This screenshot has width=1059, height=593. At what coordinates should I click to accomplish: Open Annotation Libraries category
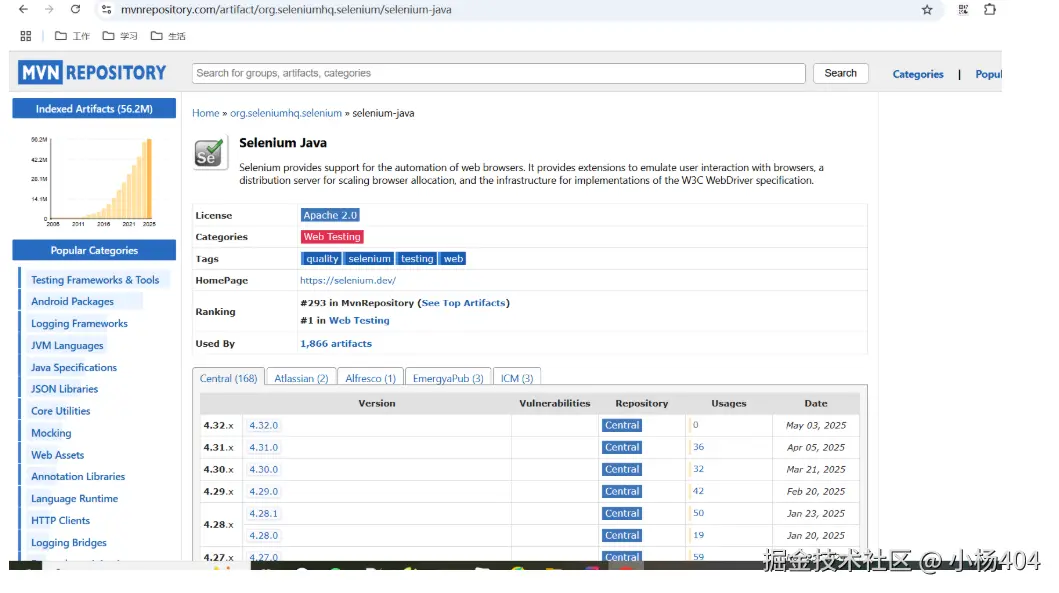(x=78, y=476)
